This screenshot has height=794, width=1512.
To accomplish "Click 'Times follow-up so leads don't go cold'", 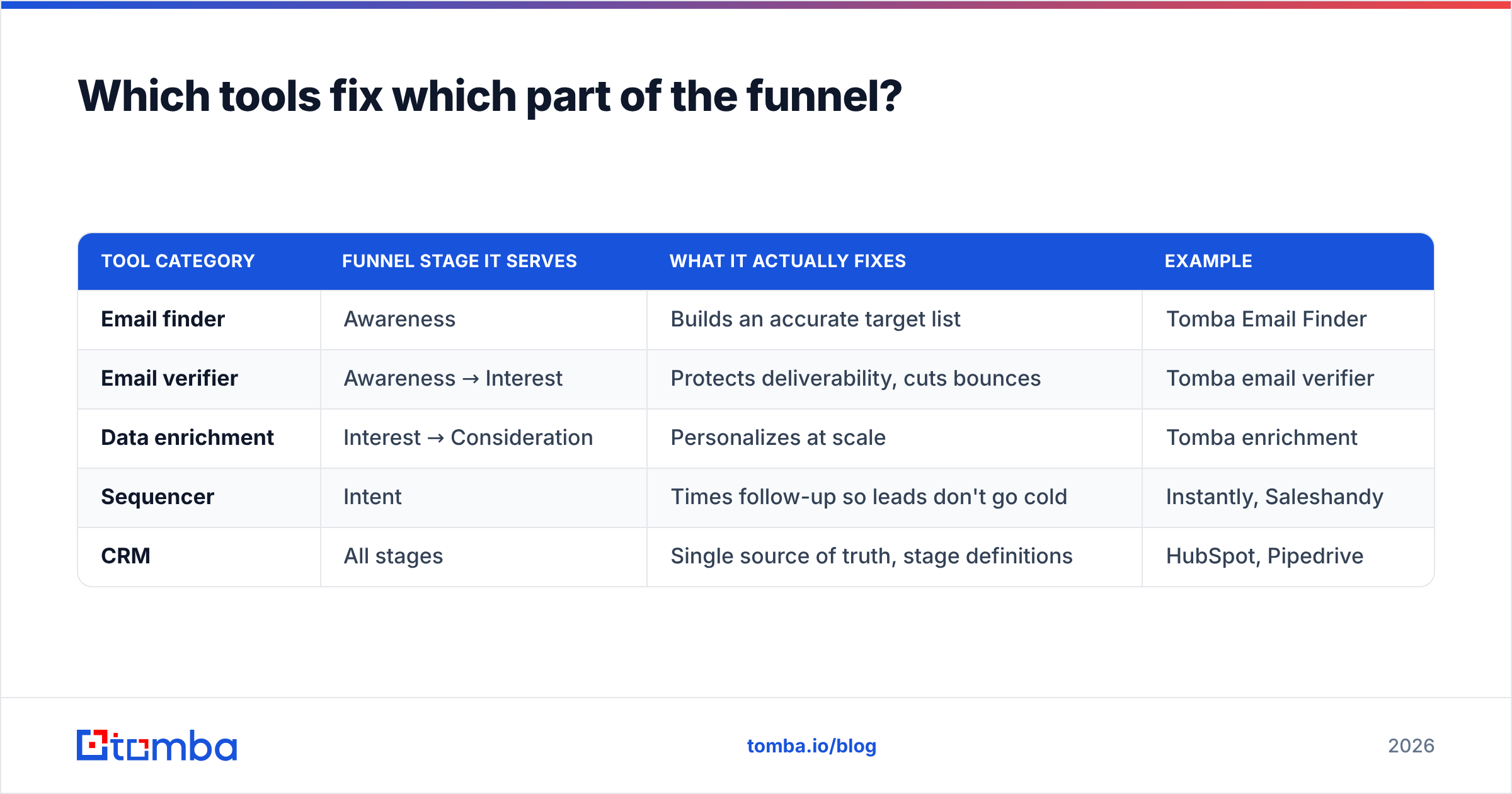I will point(869,497).
